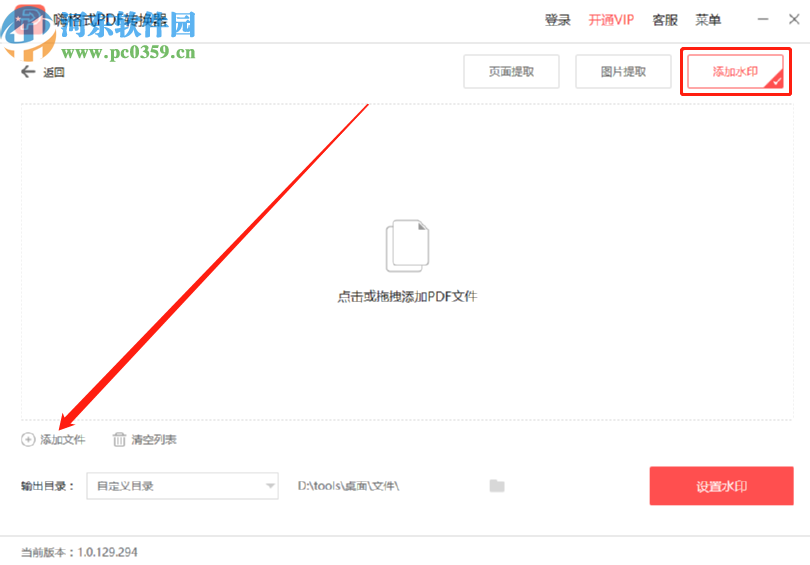810x565 pixels.
Task: Click the version text 1.0.129.294
Action: (x=107, y=552)
